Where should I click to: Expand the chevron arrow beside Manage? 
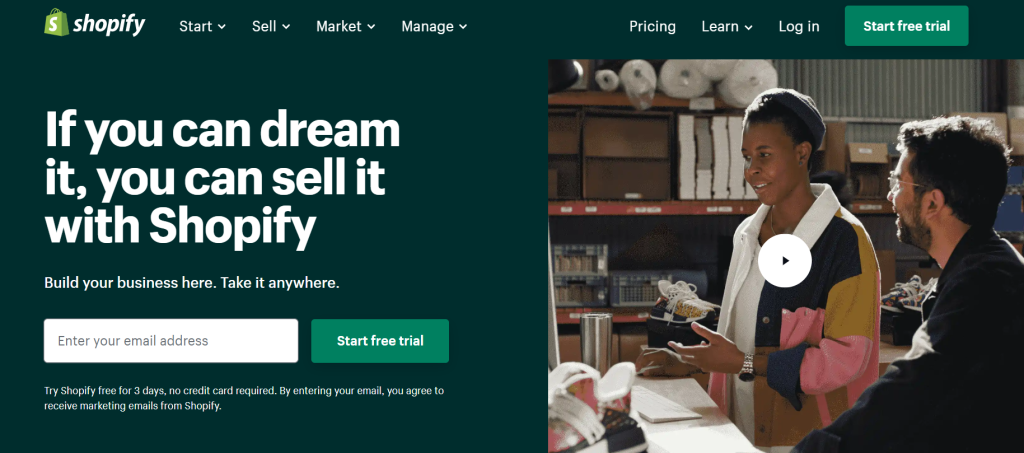coord(463,27)
